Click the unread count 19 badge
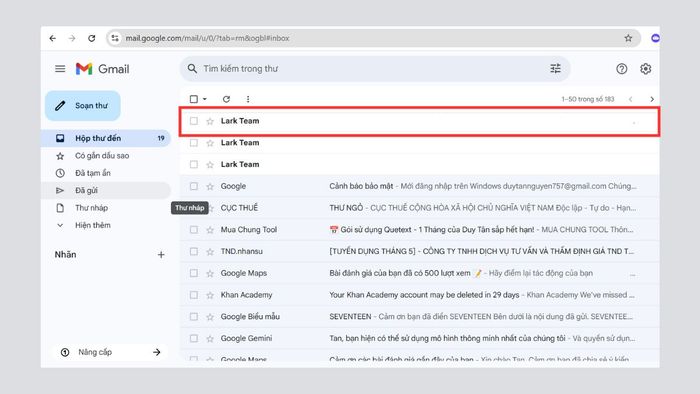Viewport: 700px width, 394px height. [x=161, y=138]
